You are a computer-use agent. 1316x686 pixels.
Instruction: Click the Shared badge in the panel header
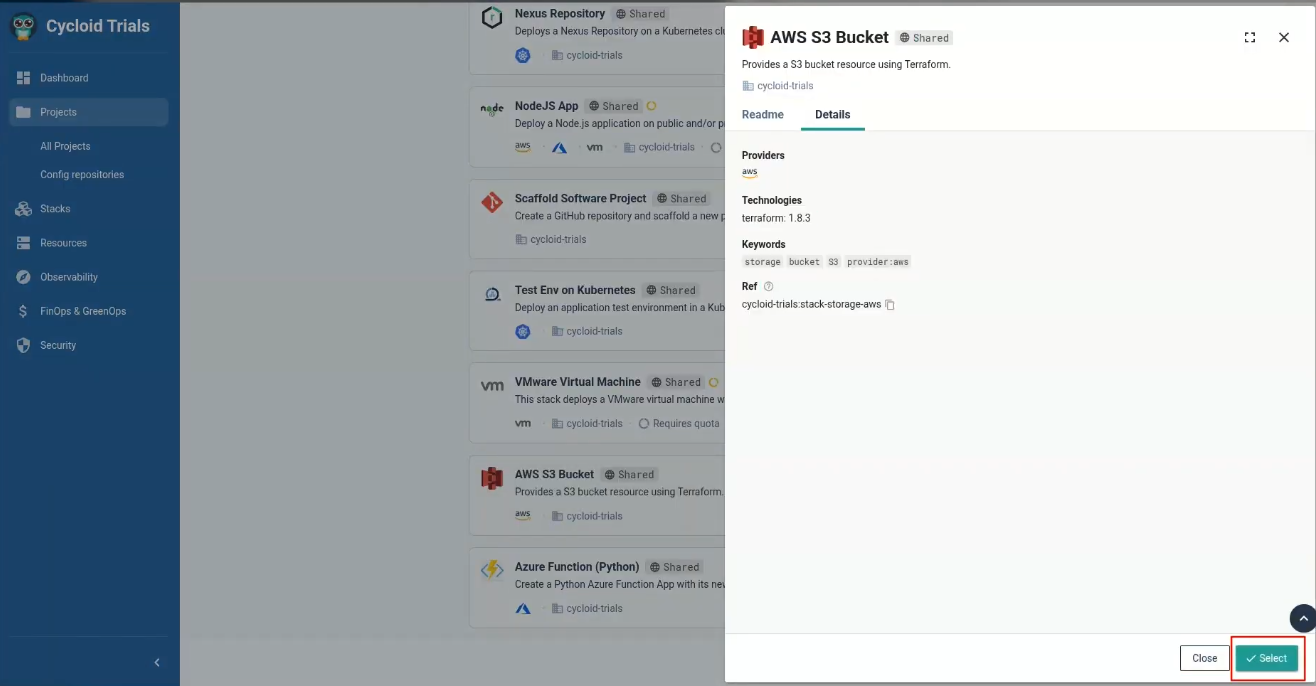(924, 38)
